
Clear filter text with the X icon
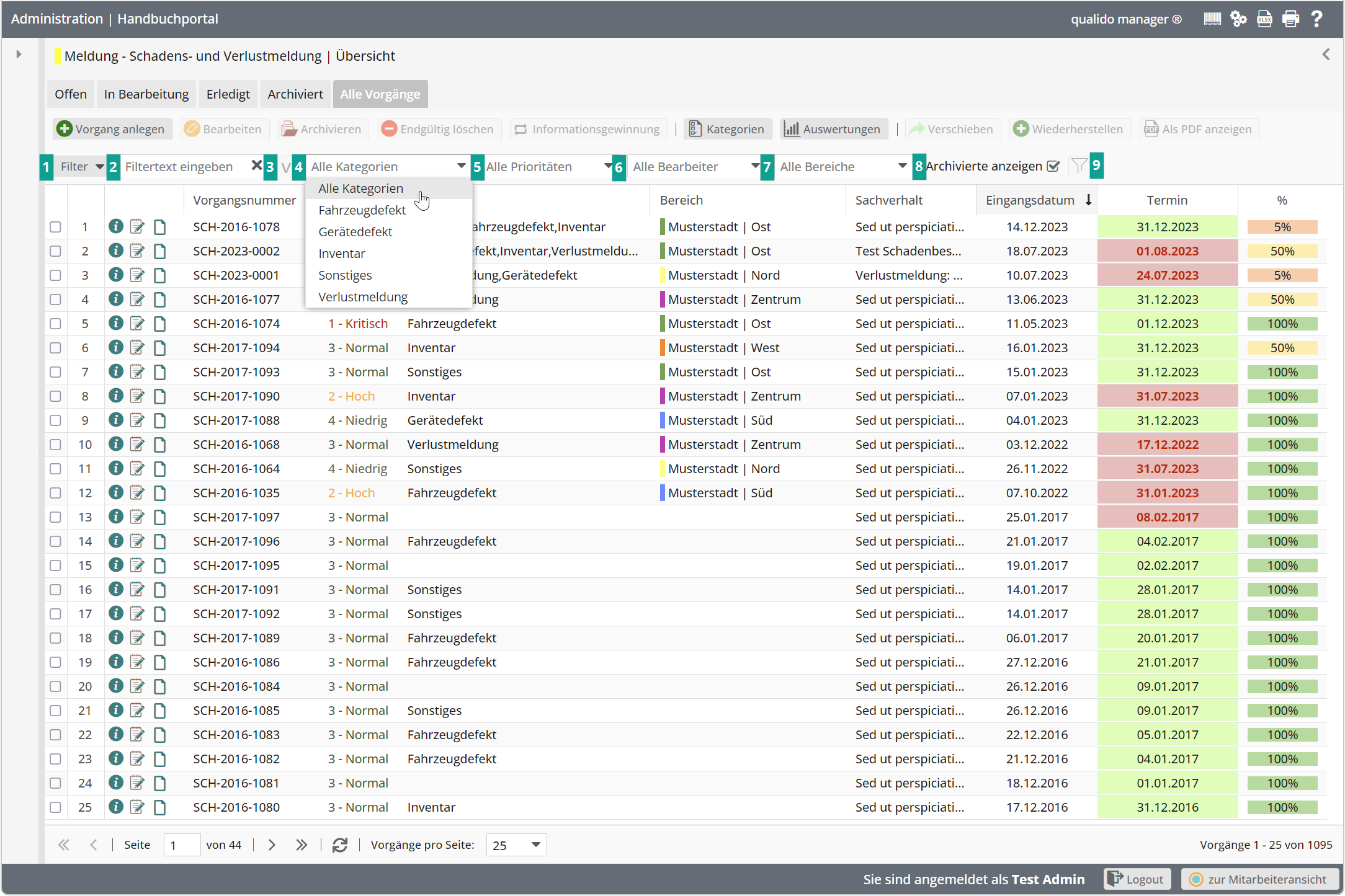256,166
